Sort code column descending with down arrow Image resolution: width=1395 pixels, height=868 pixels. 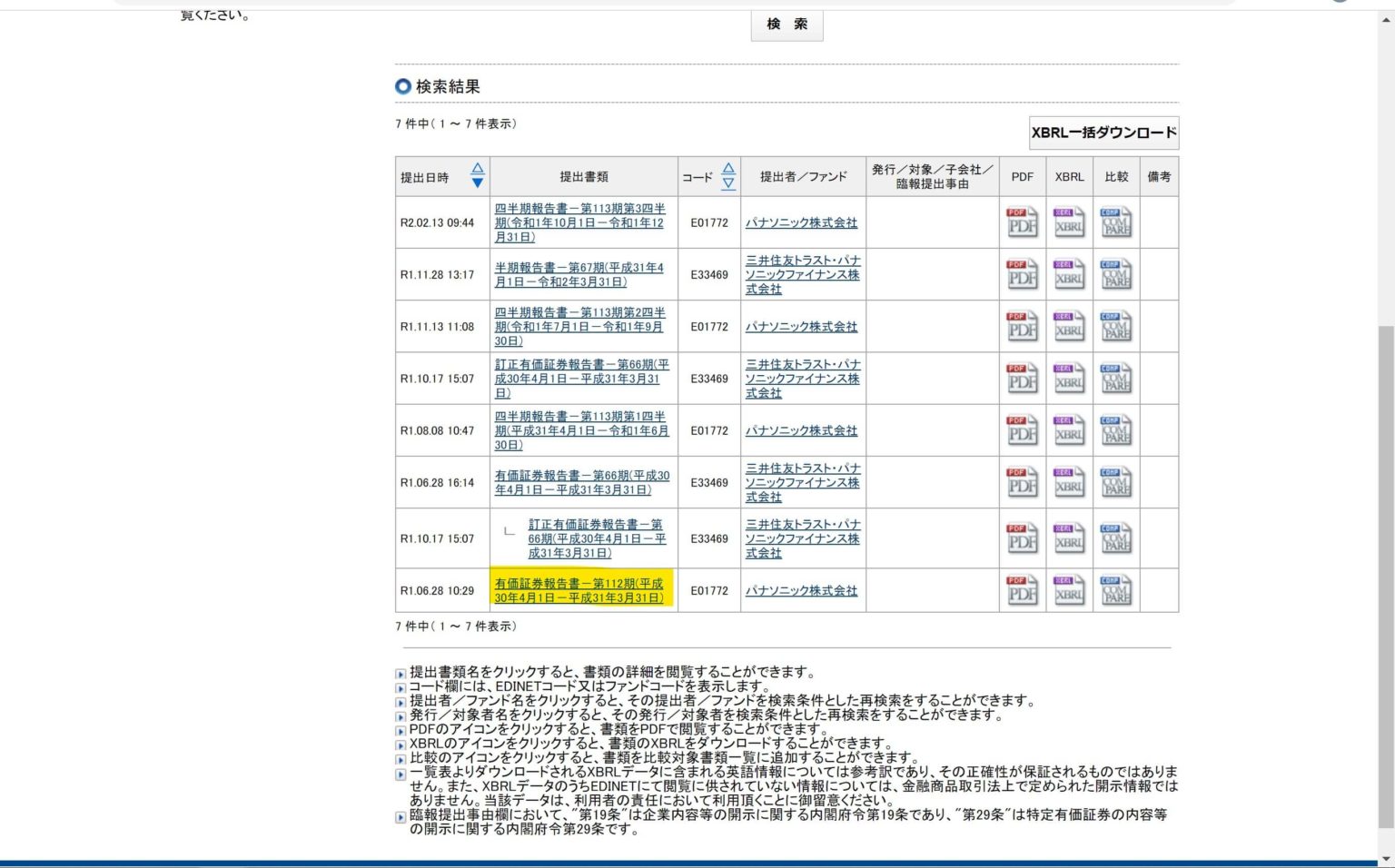tap(727, 182)
